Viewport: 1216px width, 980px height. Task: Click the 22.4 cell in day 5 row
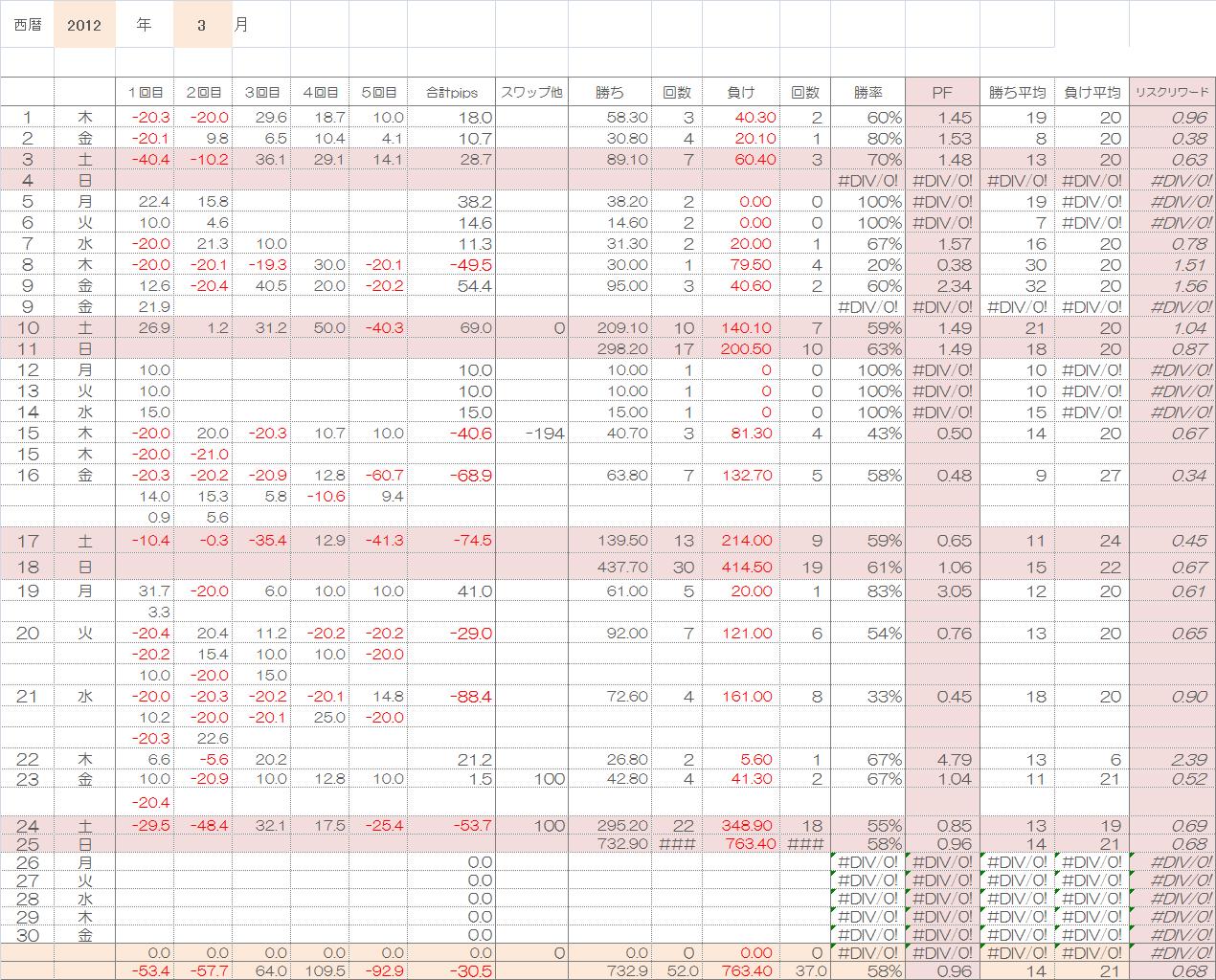(145, 201)
